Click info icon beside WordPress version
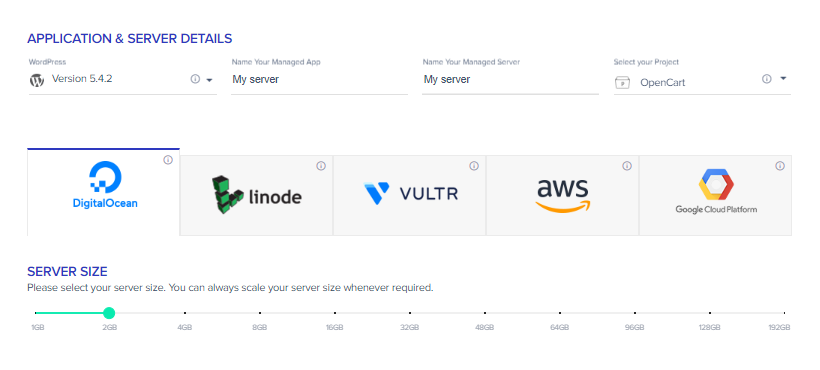 pyautogui.click(x=195, y=79)
